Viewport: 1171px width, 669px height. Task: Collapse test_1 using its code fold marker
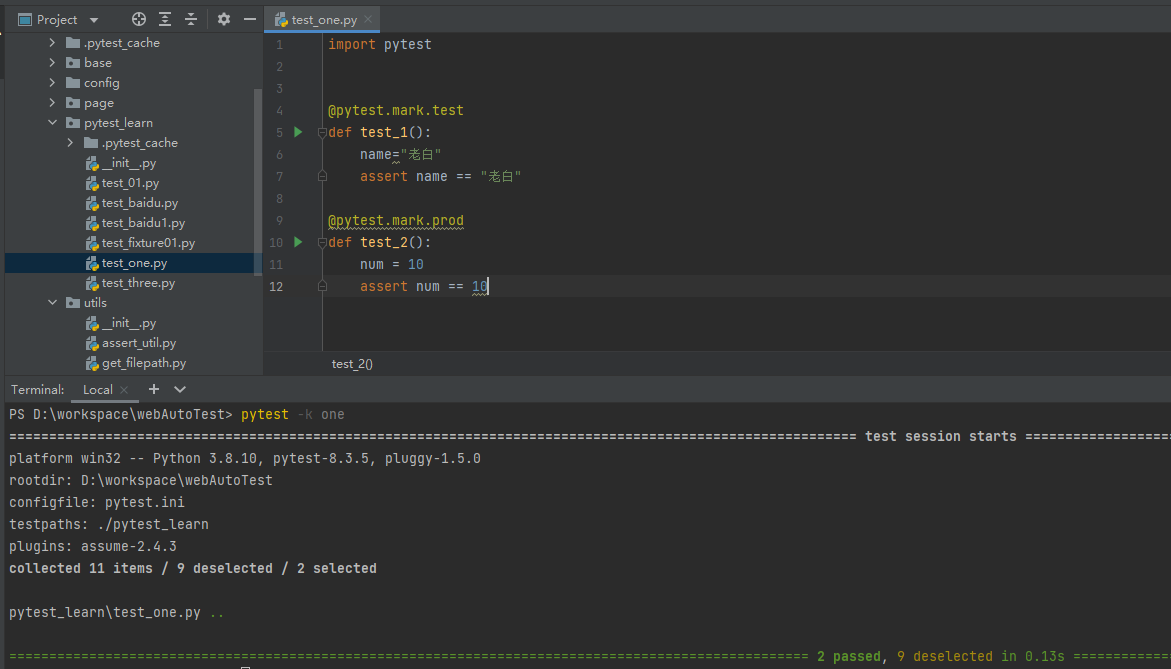coord(322,131)
